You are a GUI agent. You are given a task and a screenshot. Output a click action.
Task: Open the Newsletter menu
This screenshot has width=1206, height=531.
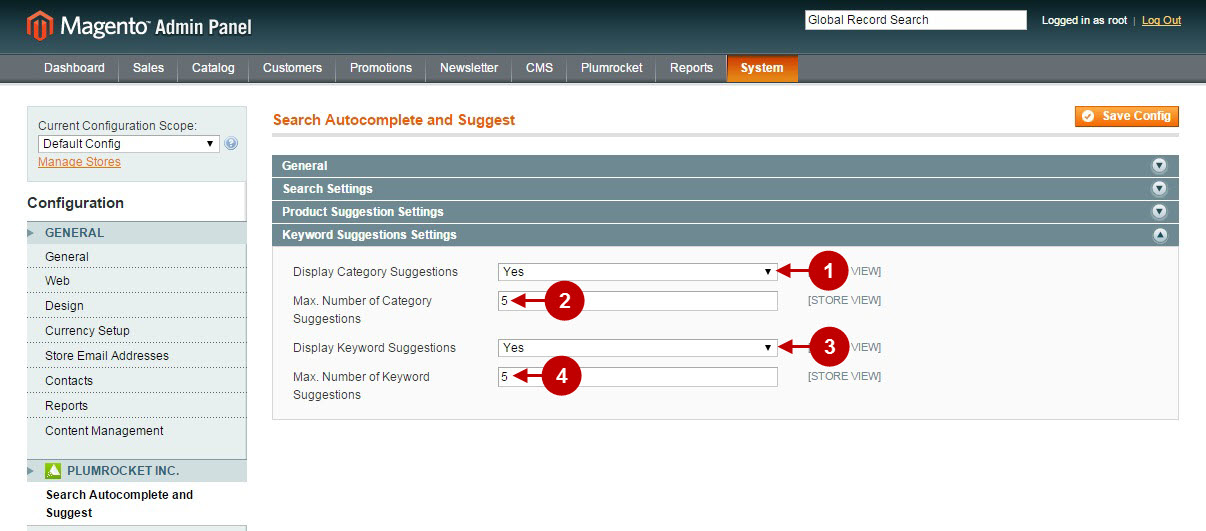pyautogui.click(x=469, y=68)
